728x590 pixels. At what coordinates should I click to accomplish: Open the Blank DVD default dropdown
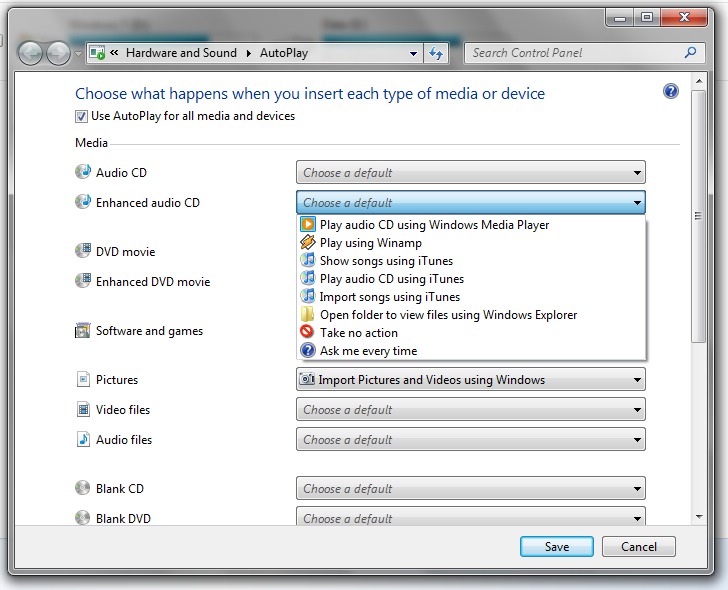click(x=470, y=516)
